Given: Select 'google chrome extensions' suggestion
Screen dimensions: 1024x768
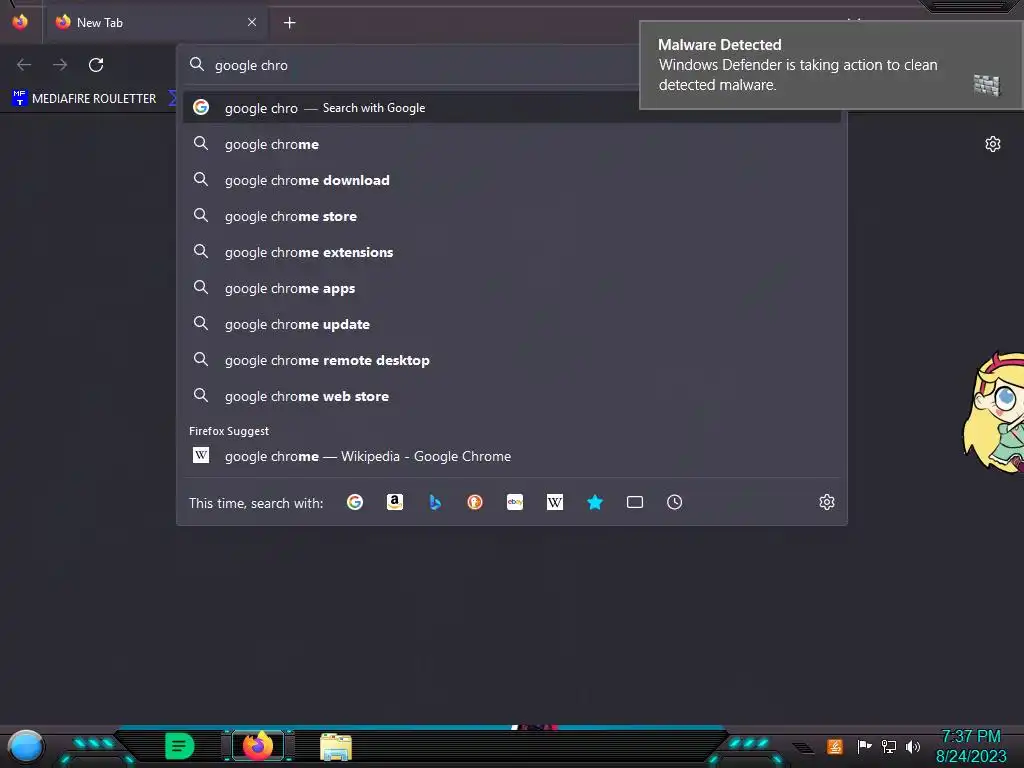Looking at the screenshot, I should 512,252.
